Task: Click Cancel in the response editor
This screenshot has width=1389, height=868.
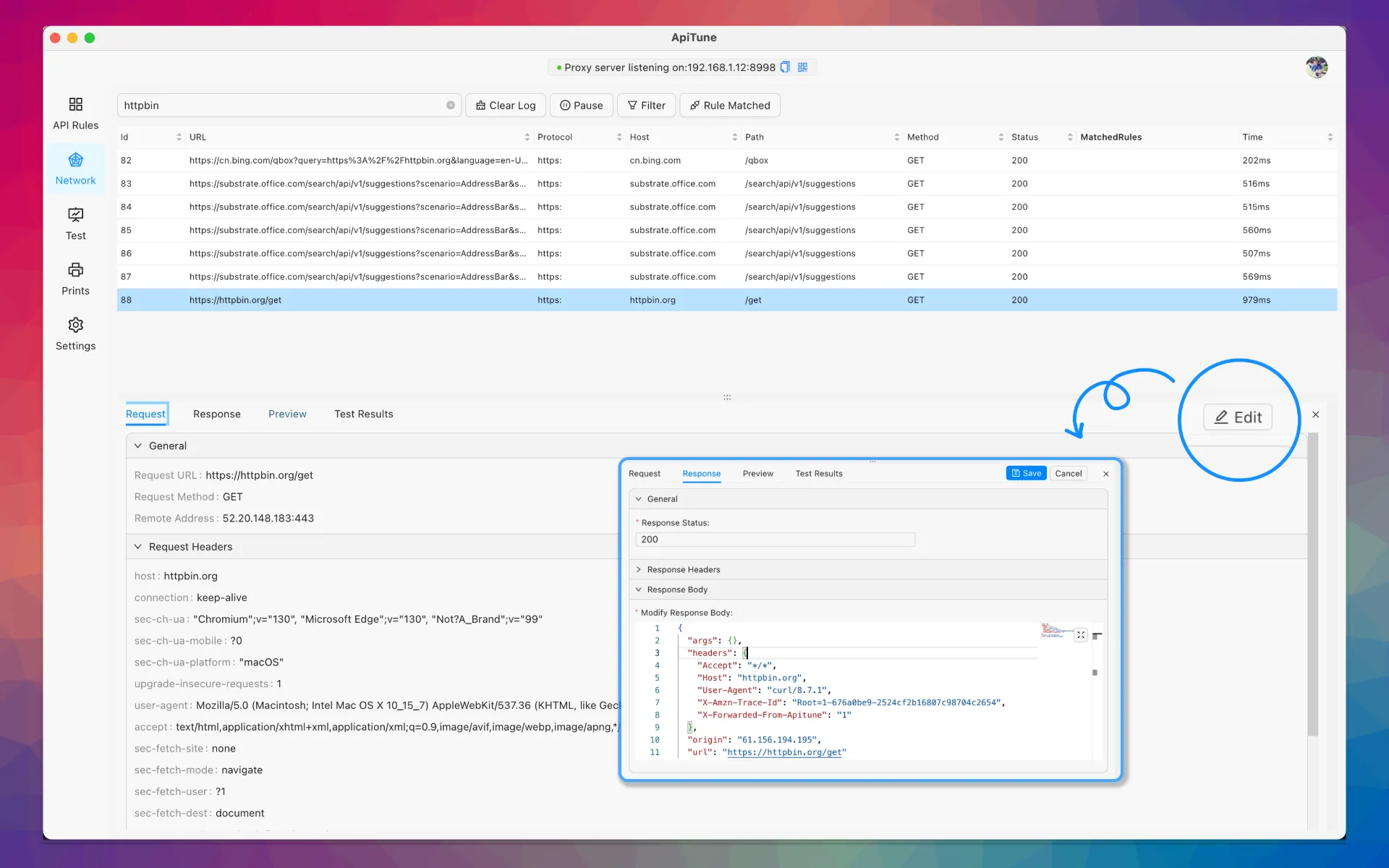Action: [x=1068, y=473]
